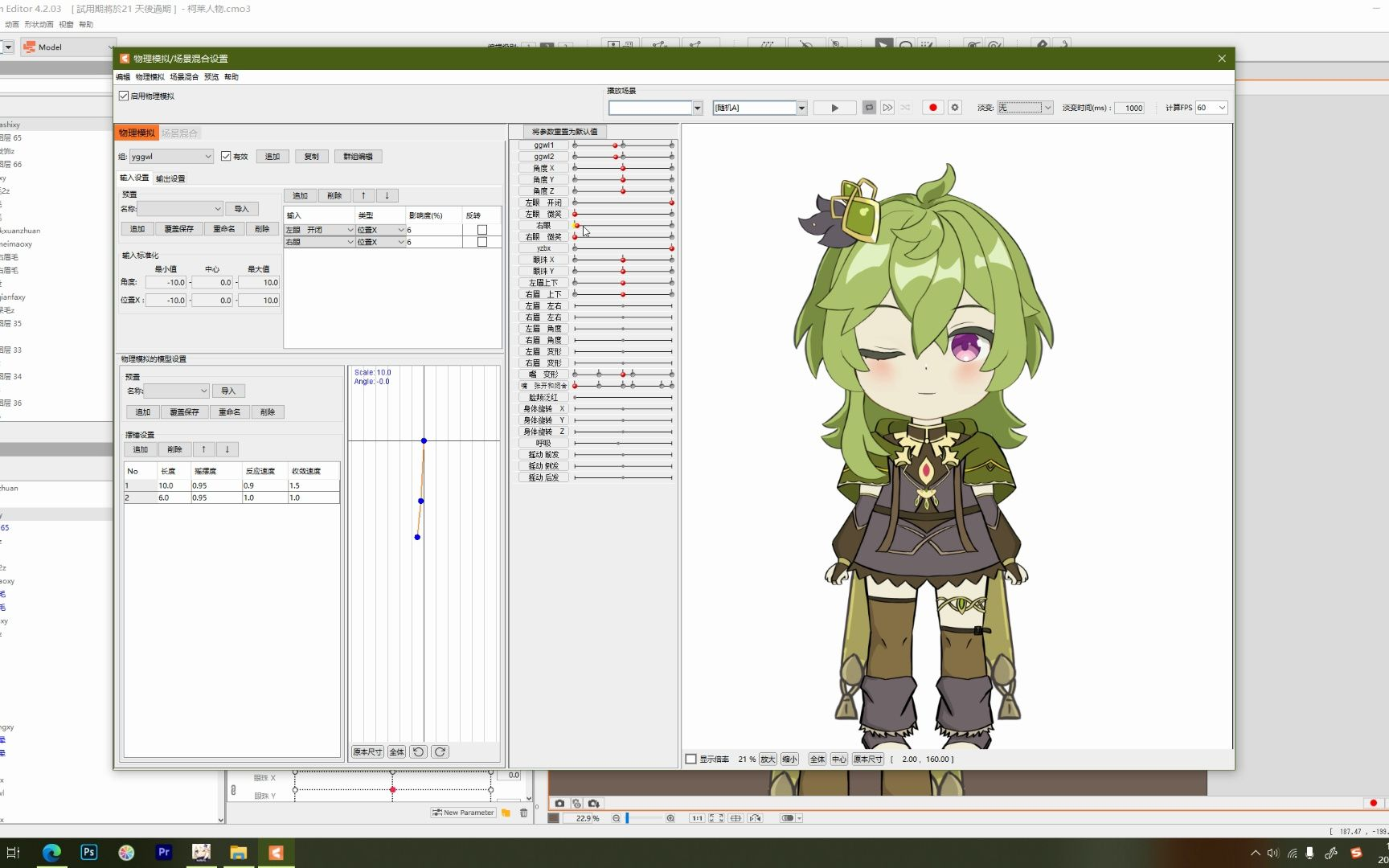Click the 群组编辑 button
Image resolution: width=1389 pixels, height=868 pixels.
358,157
